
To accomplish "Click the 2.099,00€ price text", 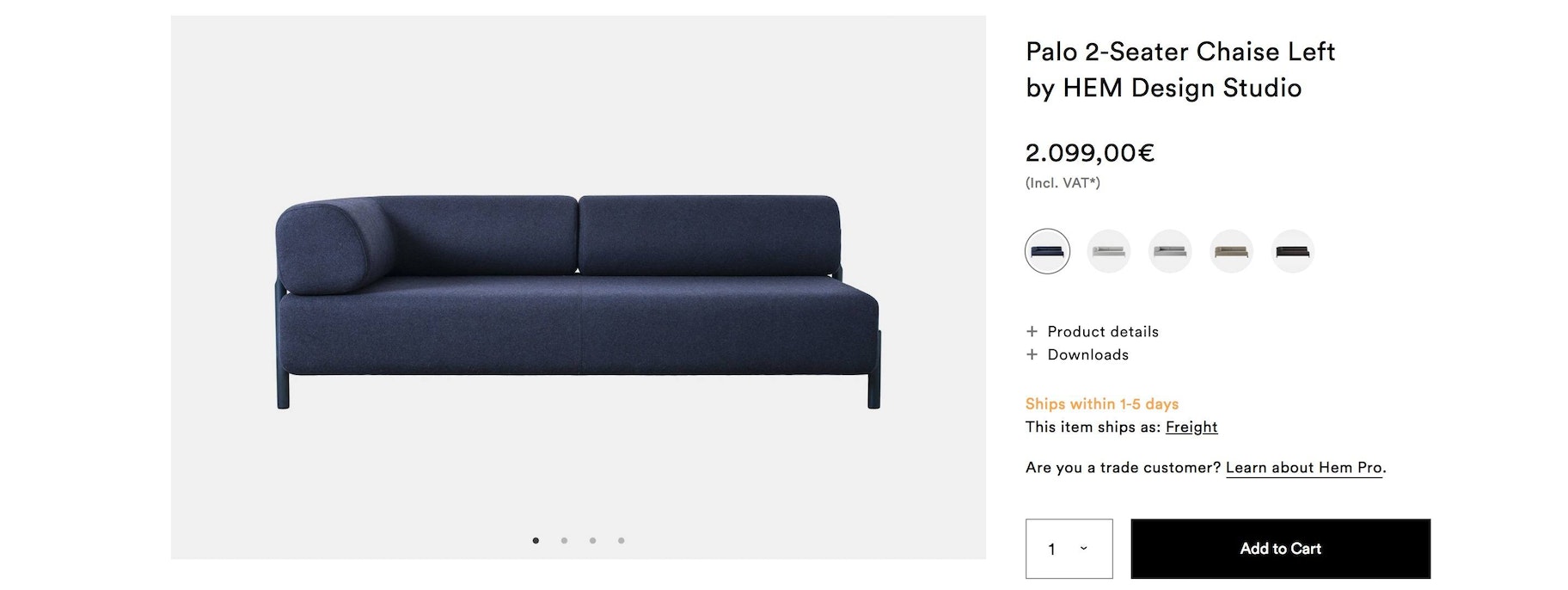I will click(1089, 153).
